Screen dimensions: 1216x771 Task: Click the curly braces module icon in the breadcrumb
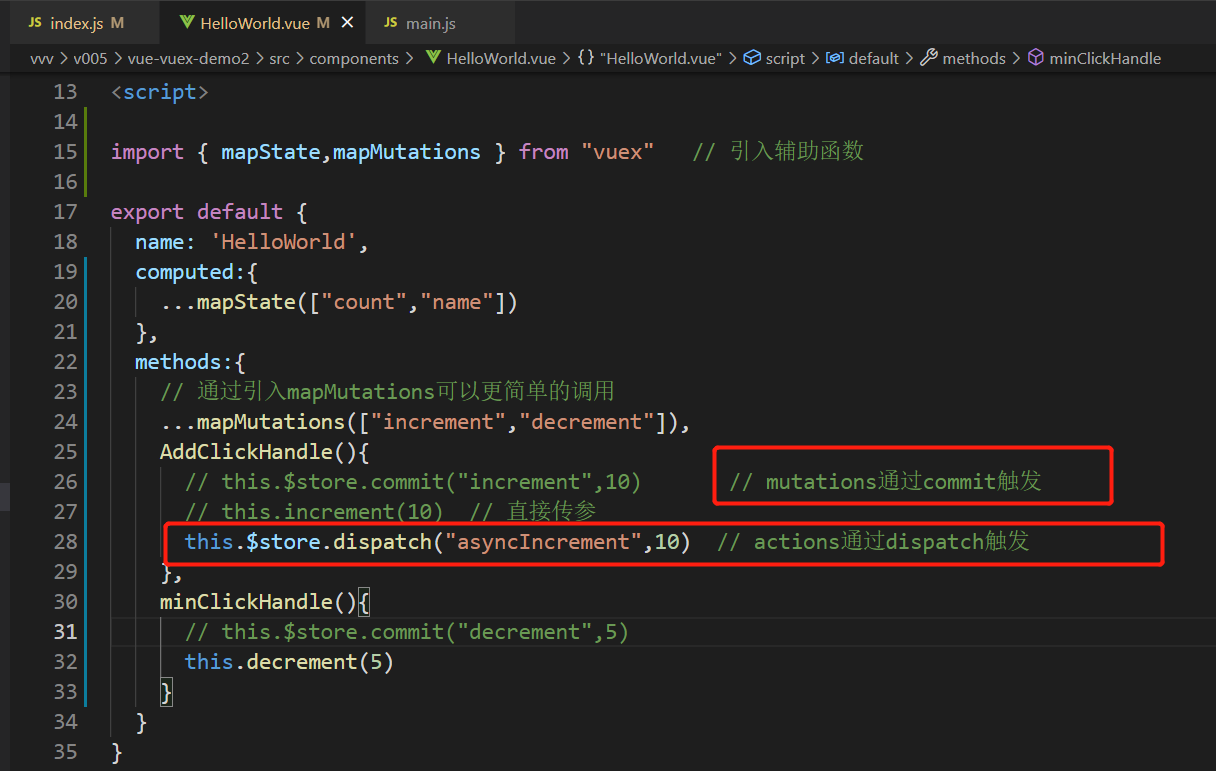[x=586, y=58]
